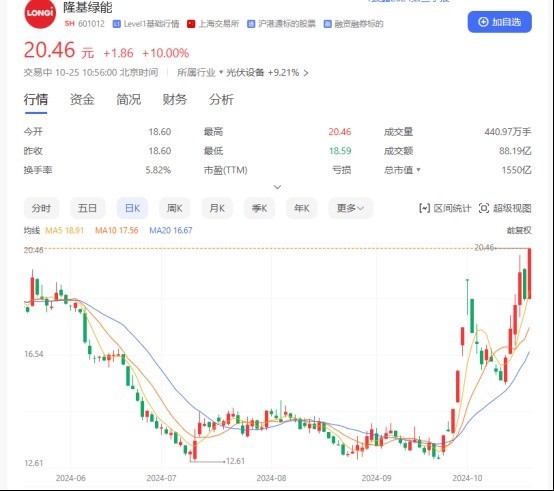Click the MA5 18.91 indicator label
554x491 pixels.
[x=65, y=230]
